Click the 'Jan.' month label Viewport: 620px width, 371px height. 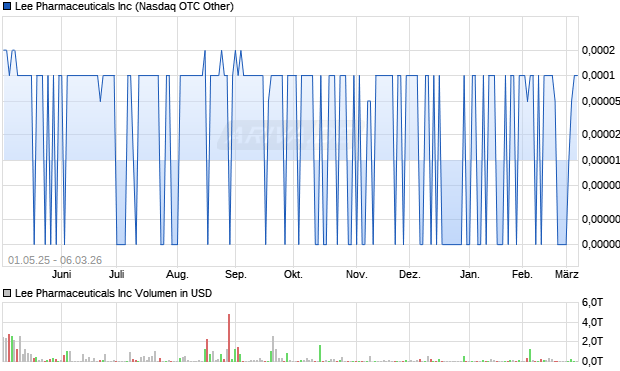[469, 274]
